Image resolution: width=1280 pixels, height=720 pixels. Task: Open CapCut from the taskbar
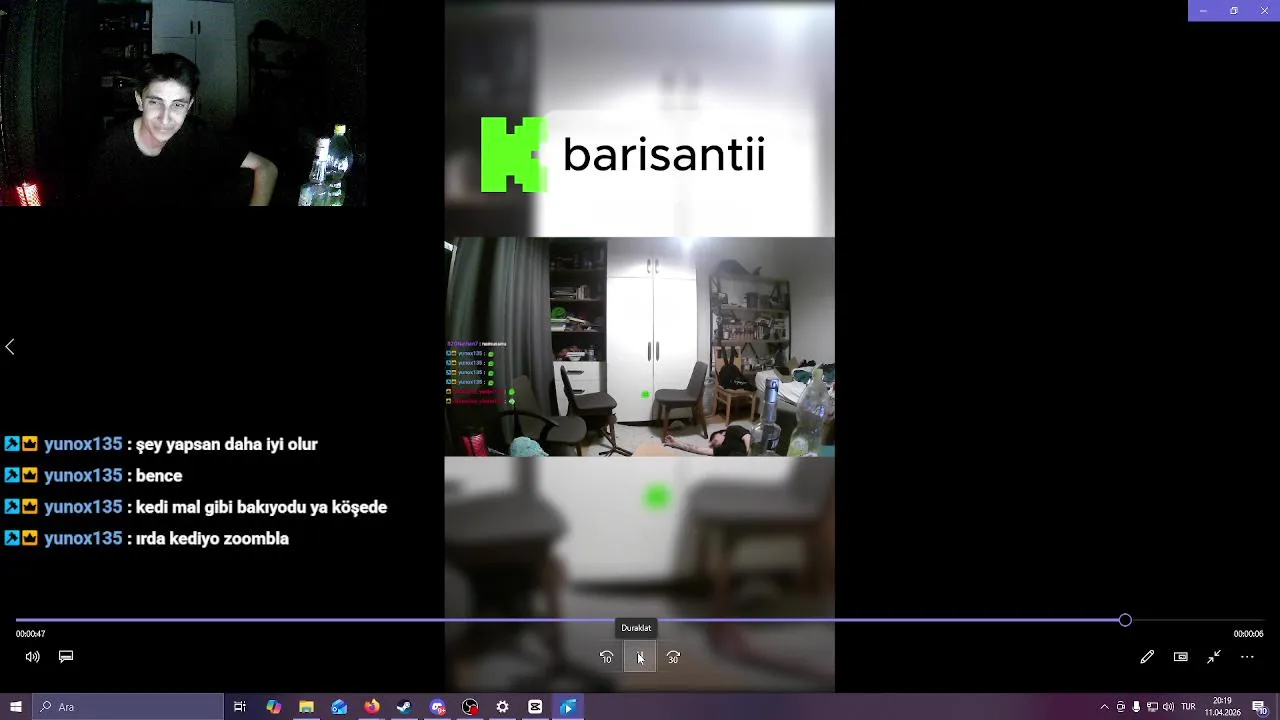click(535, 707)
